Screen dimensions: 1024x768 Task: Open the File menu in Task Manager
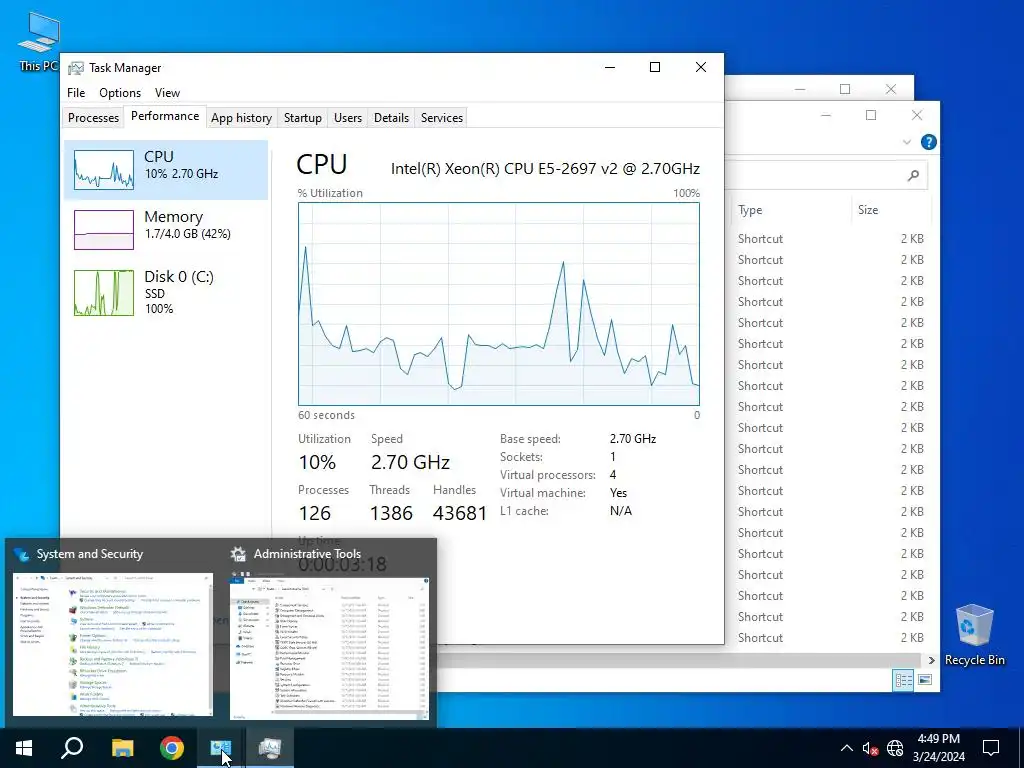(x=76, y=93)
